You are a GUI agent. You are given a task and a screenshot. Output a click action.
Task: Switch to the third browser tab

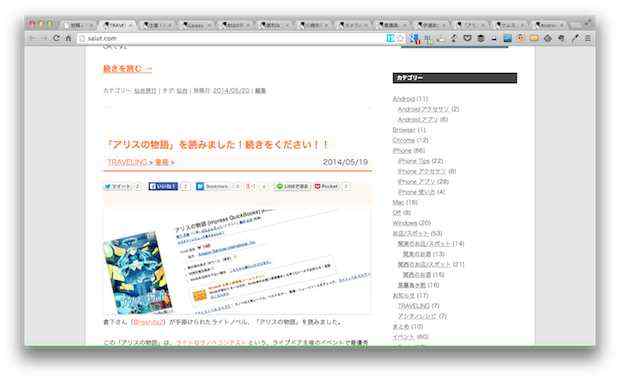tap(157, 25)
